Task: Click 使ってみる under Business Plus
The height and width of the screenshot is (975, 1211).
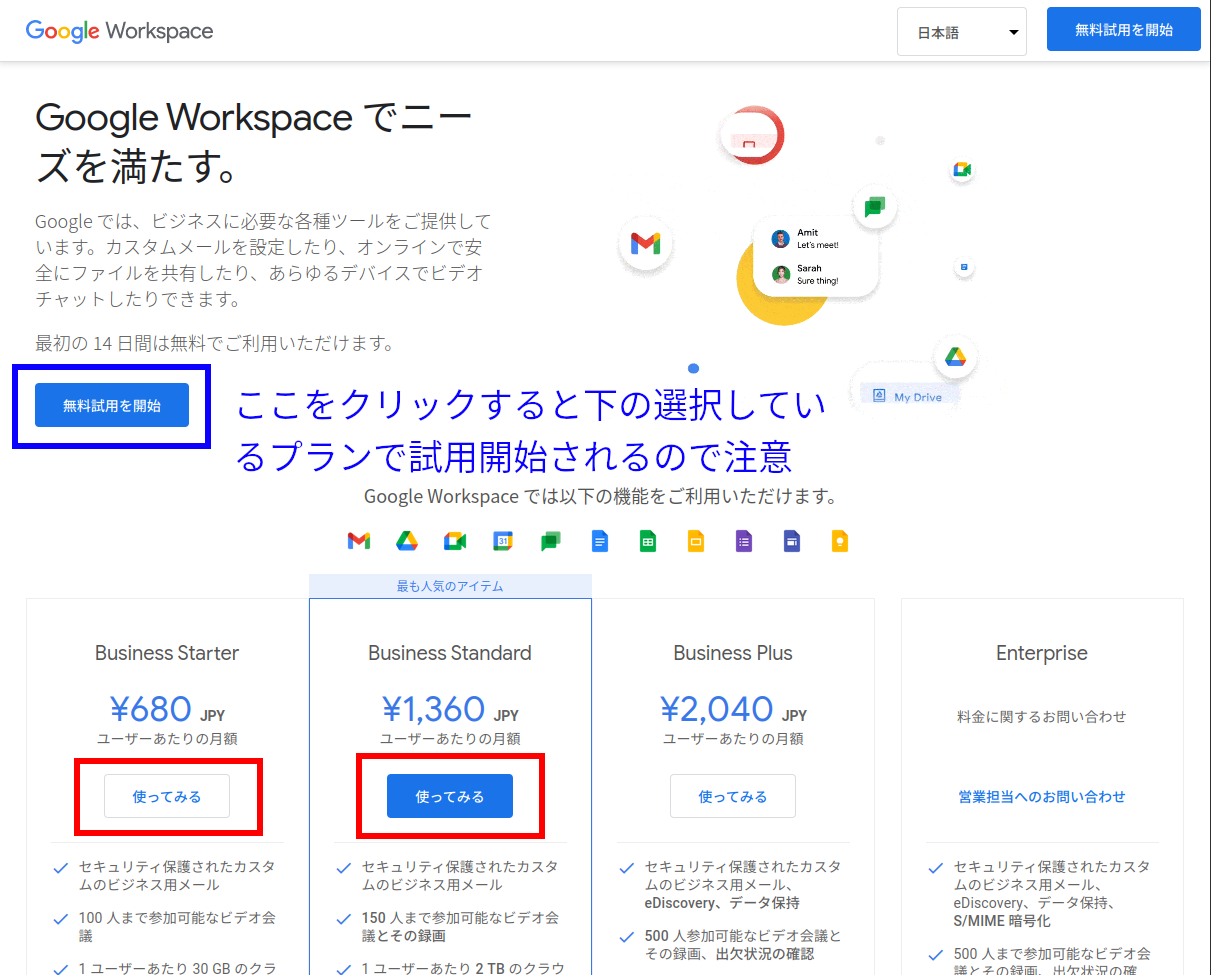Action: (733, 796)
